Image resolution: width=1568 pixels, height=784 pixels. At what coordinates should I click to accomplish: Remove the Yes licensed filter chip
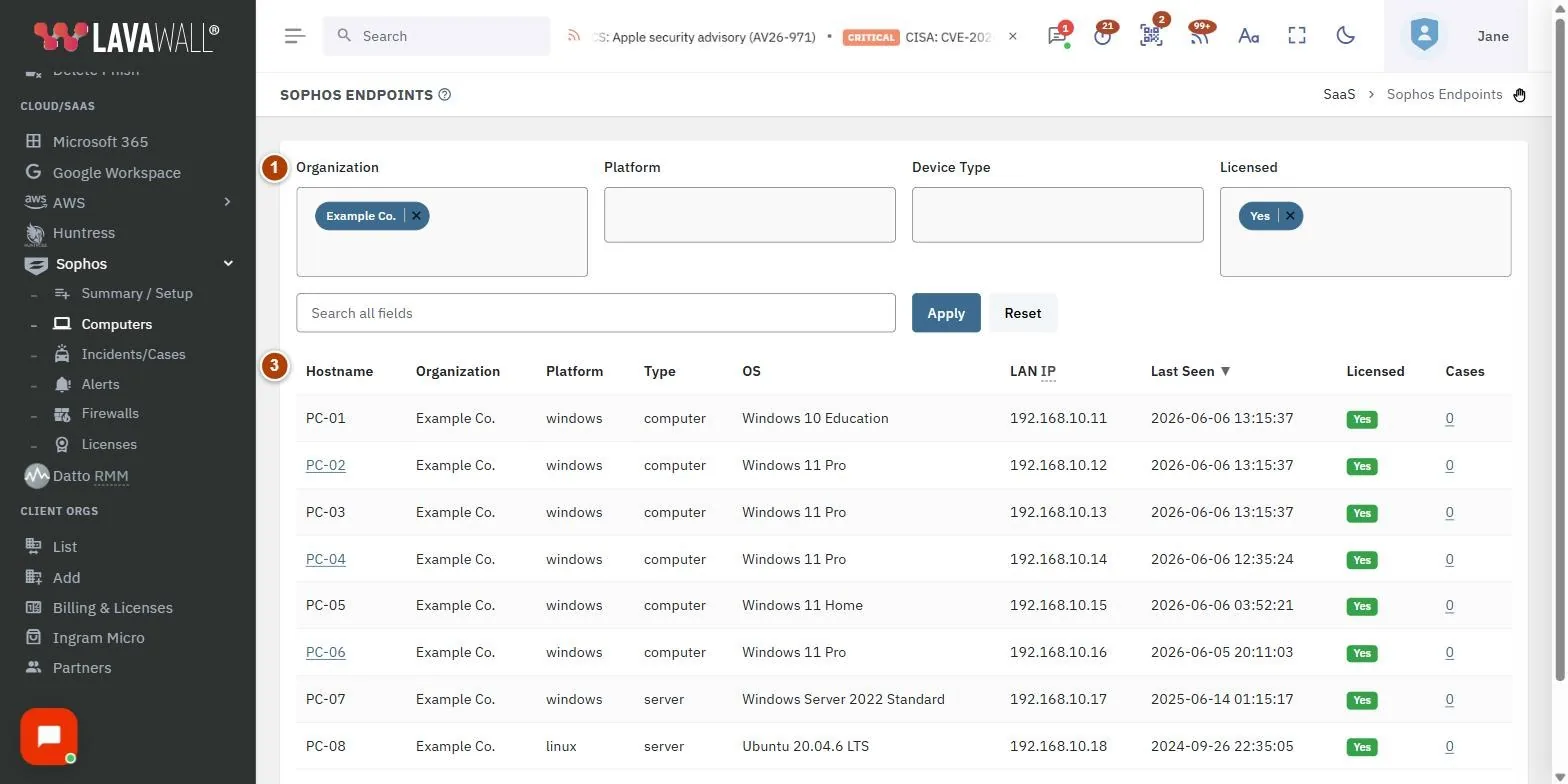click(x=1290, y=216)
